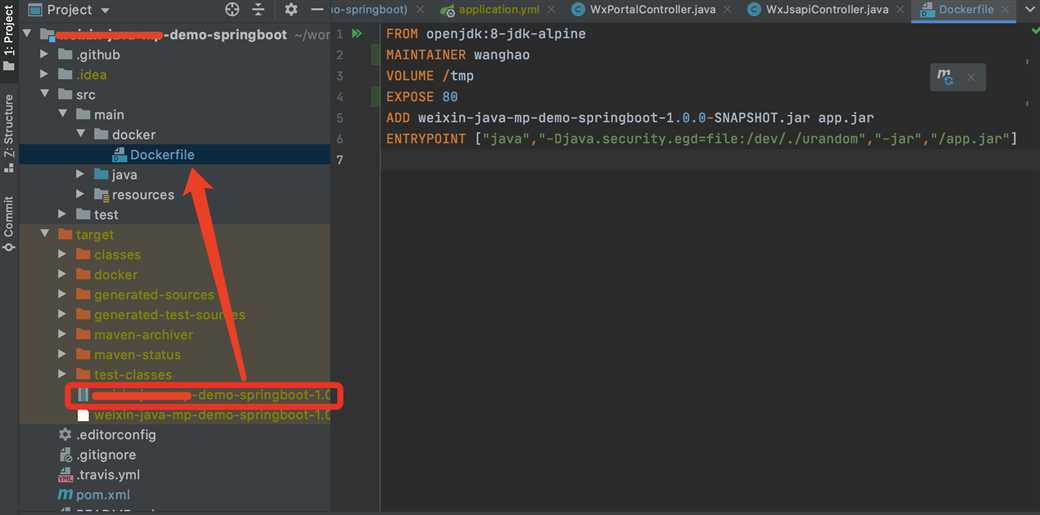Click the .editorconfig gear file icon
This screenshot has width=1040, height=515.
(65, 435)
